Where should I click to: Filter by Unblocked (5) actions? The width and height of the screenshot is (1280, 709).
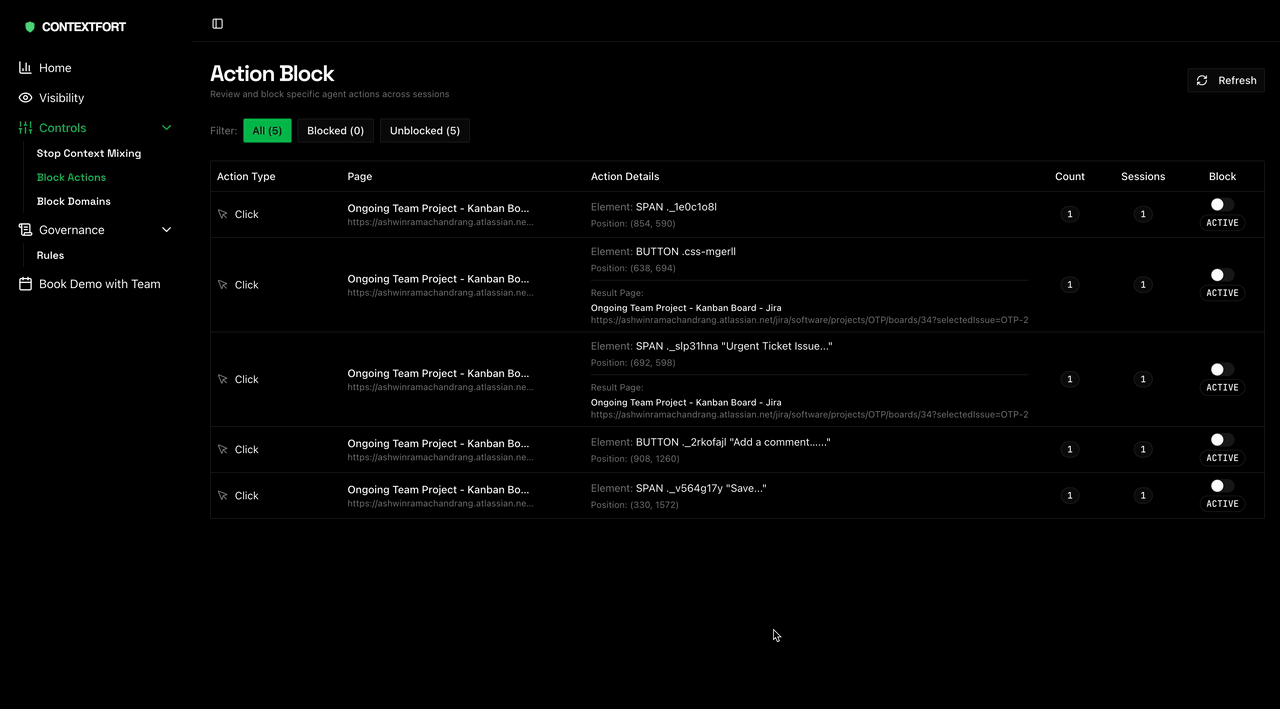[424, 131]
